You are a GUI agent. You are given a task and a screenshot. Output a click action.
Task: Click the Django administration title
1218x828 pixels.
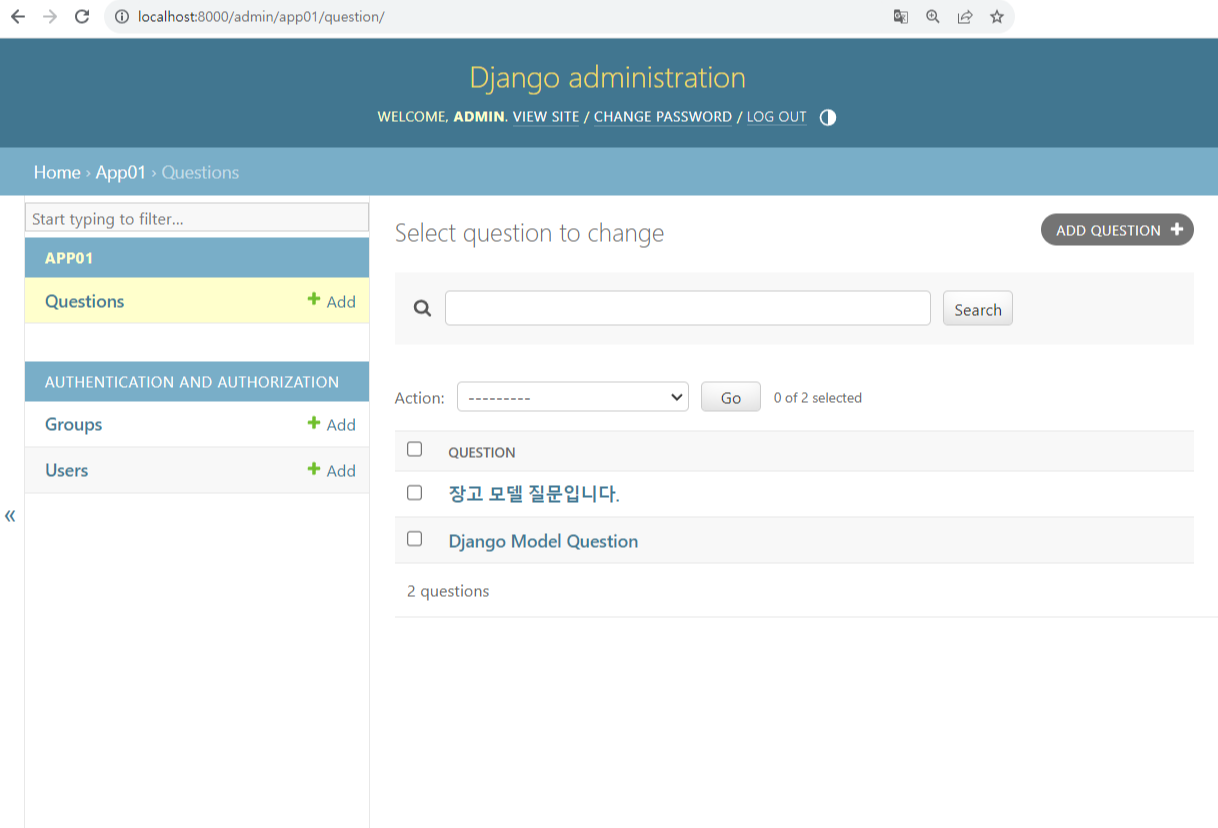click(x=608, y=78)
